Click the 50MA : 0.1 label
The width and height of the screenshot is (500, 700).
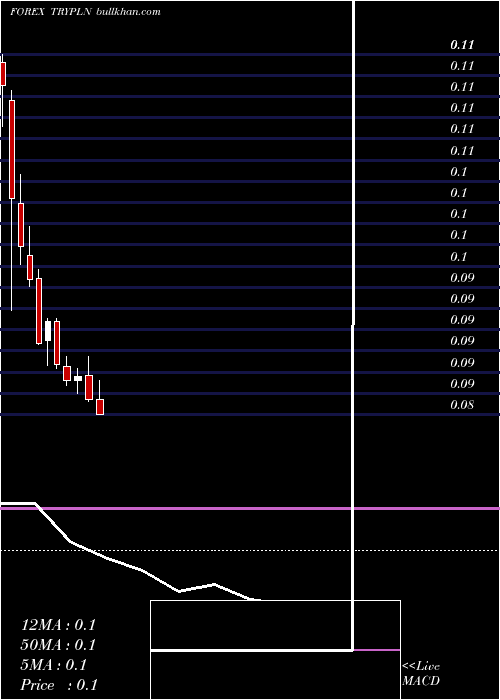tap(58, 645)
